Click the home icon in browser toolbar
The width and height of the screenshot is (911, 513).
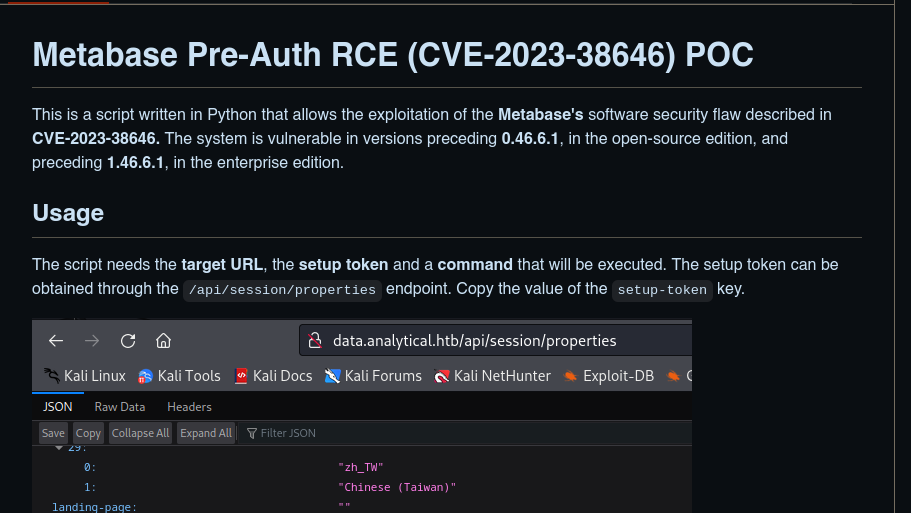pos(163,341)
